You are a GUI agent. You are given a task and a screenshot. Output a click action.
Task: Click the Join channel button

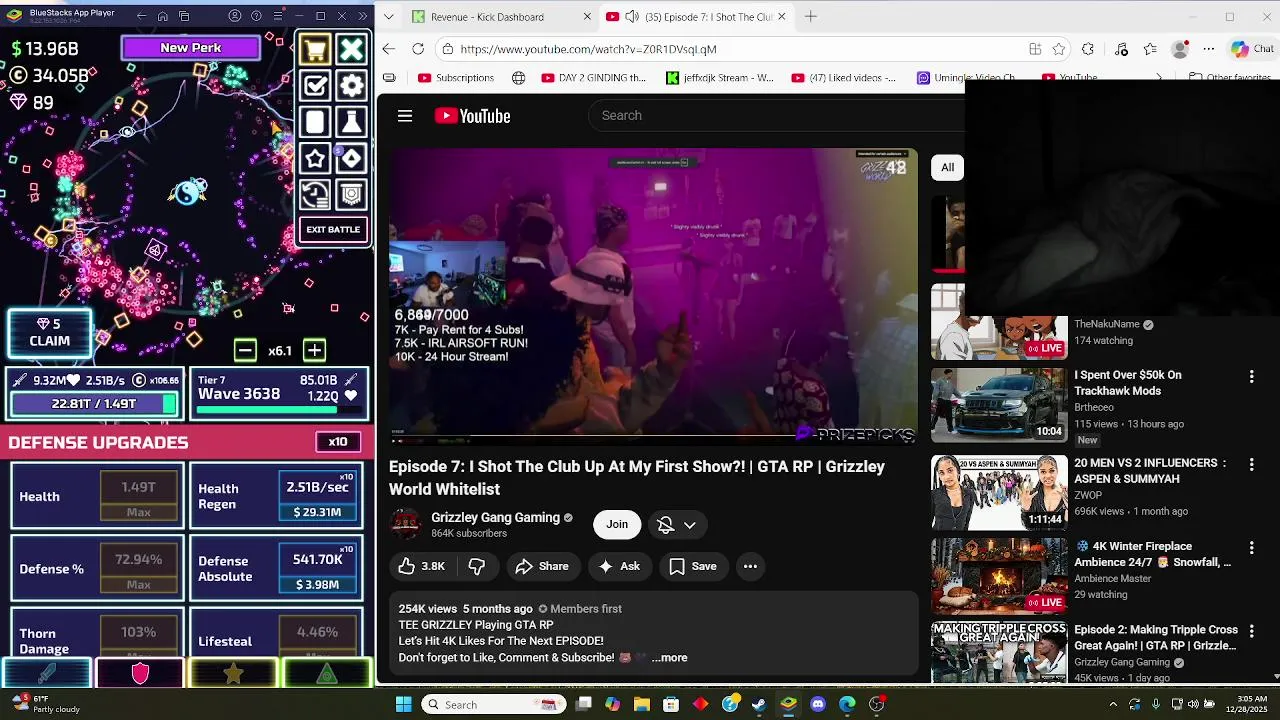coord(617,524)
